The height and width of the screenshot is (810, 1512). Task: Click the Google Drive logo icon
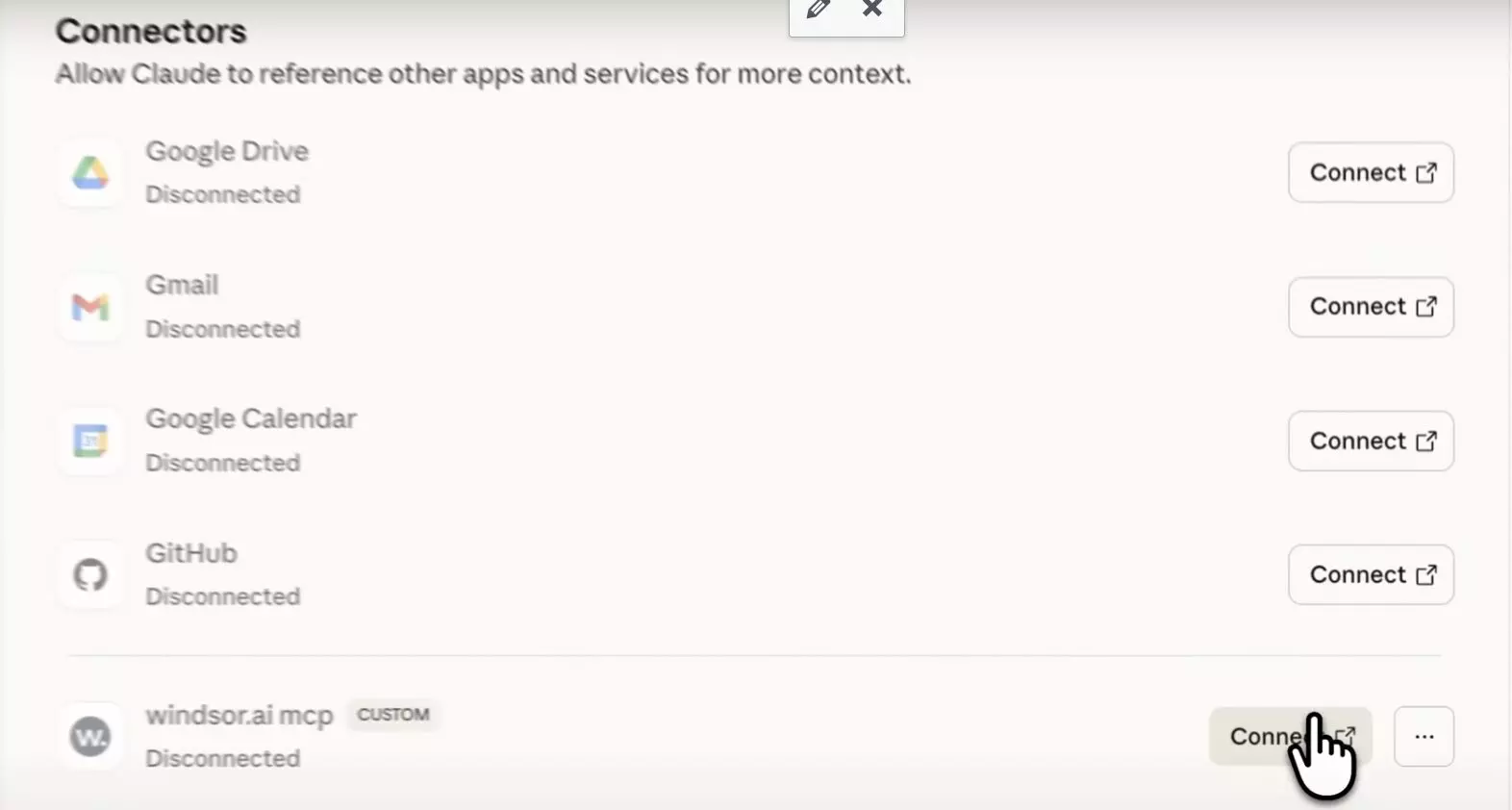point(90,173)
